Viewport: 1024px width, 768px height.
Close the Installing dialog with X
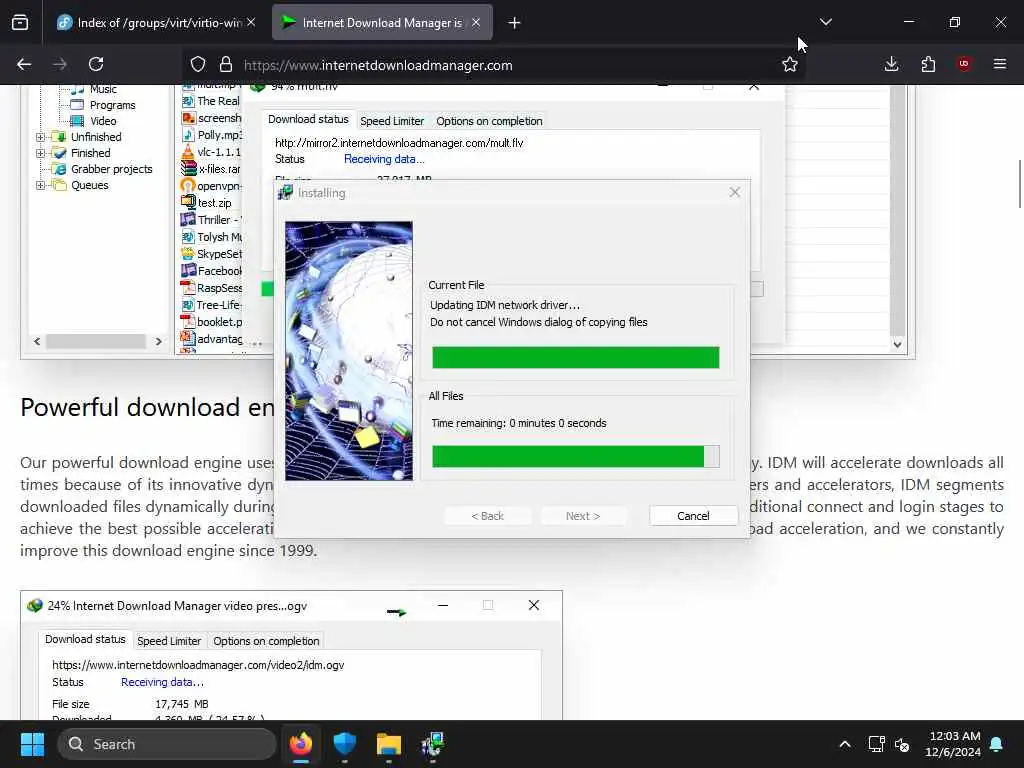pos(735,192)
